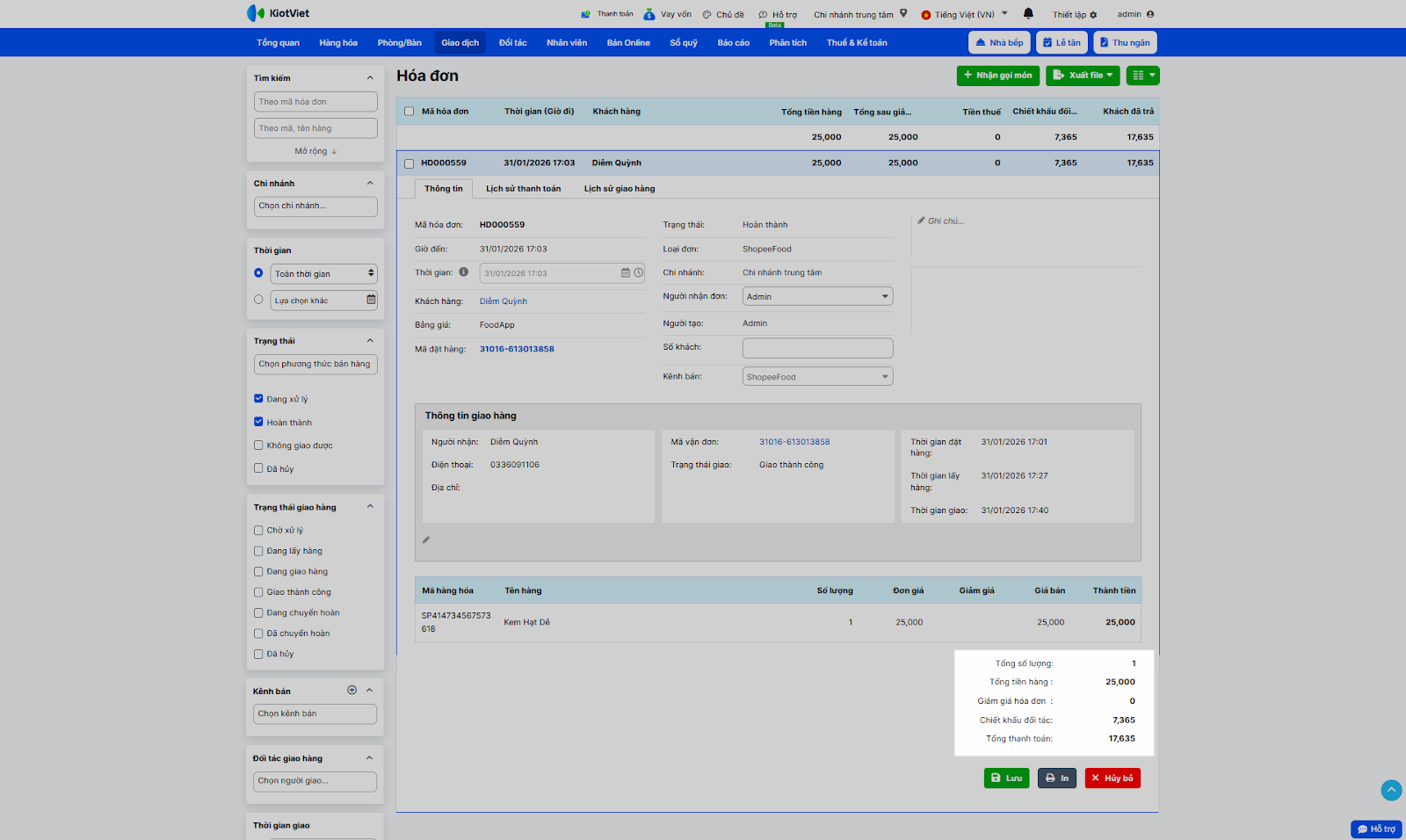Open the Toàn thời gian dropdown
The height and width of the screenshot is (840, 1406).
click(x=324, y=273)
